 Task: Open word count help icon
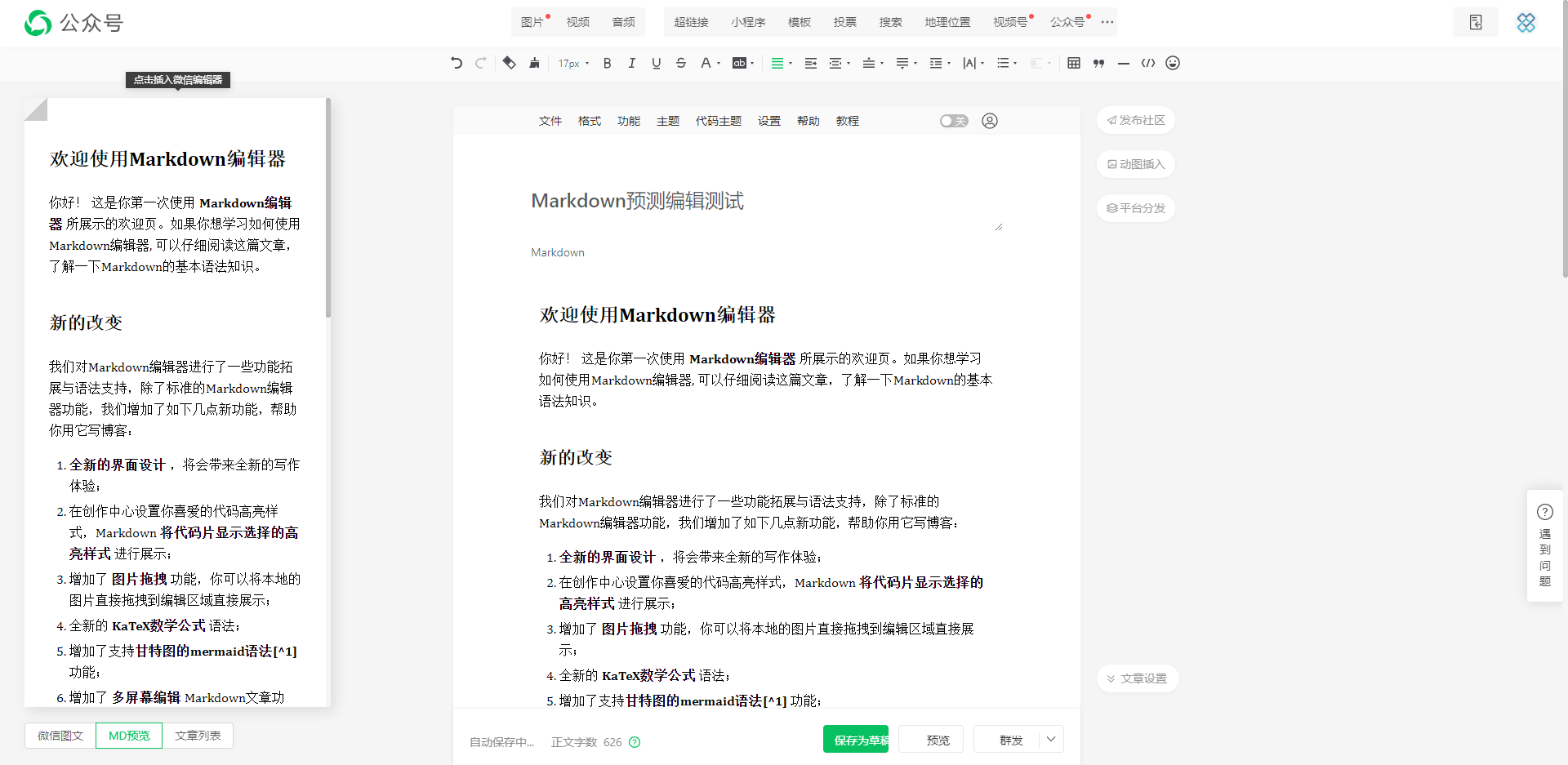[x=635, y=742]
